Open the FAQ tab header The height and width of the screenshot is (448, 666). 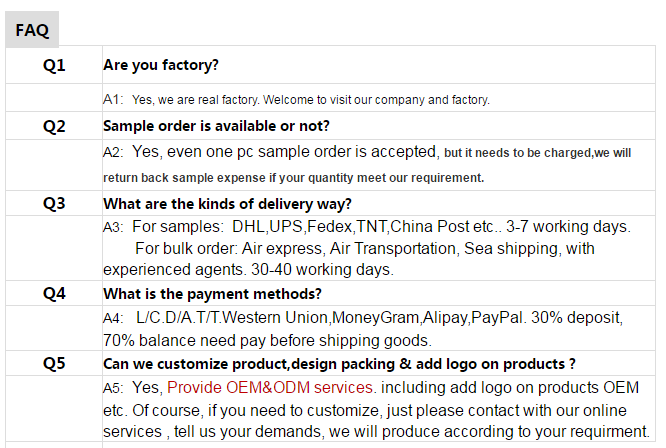(x=32, y=29)
